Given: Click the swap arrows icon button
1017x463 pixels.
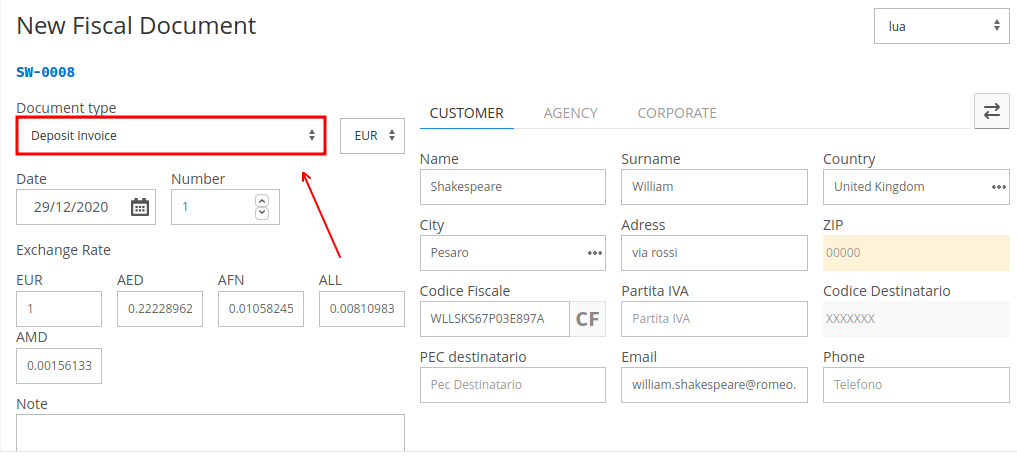Looking at the screenshot, I should 992,112.
